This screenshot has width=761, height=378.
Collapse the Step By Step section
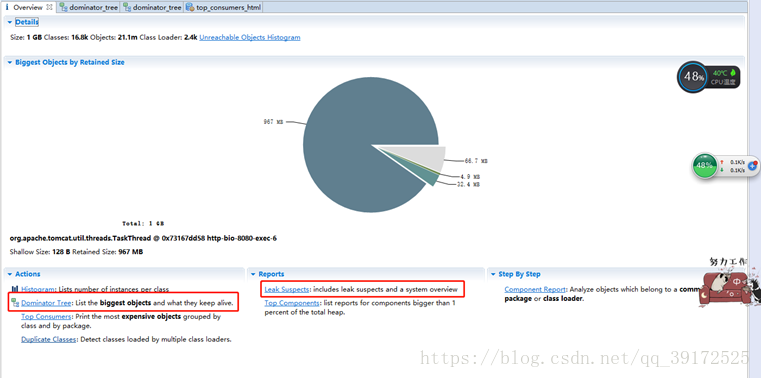pyautogui.click(x=493, y=274)
